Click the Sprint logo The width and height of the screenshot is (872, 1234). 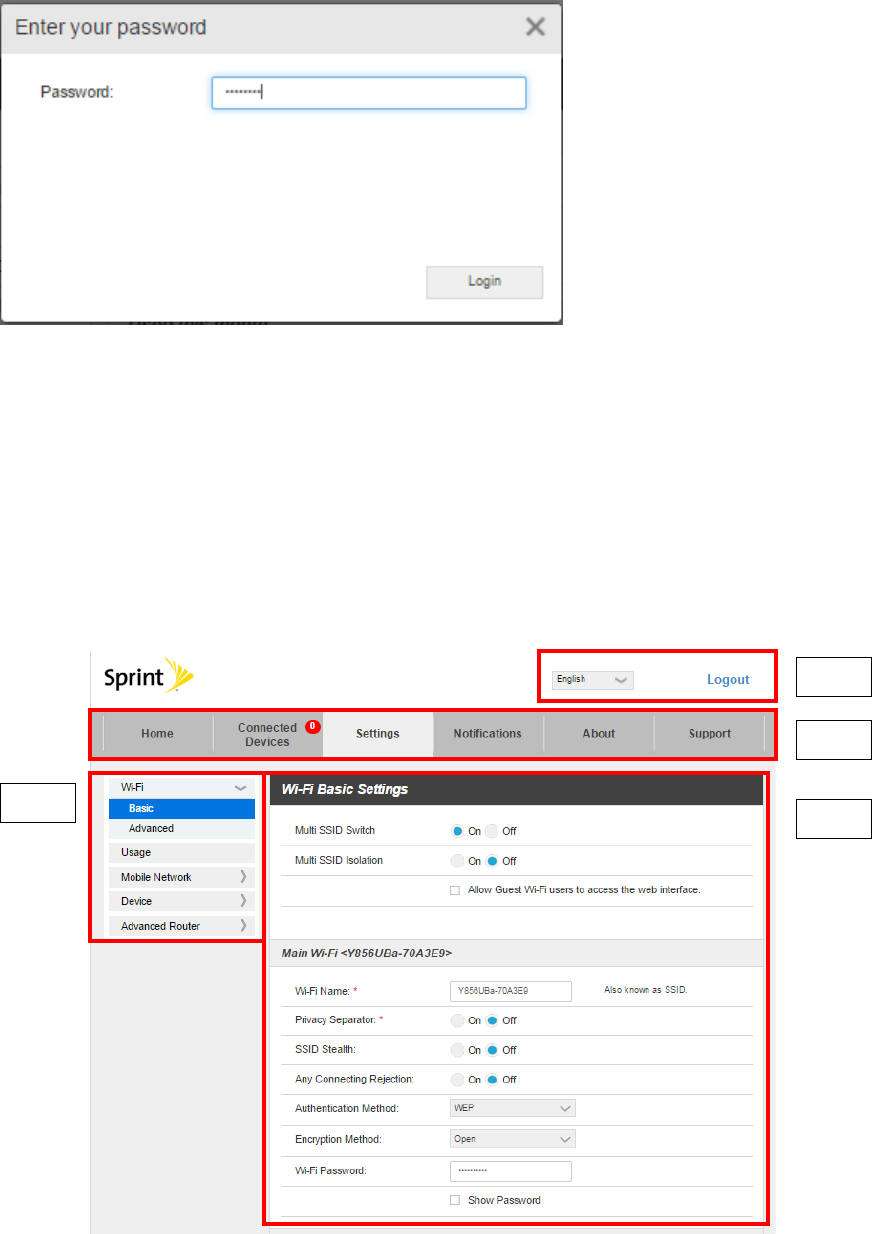(x=149, y=676)
